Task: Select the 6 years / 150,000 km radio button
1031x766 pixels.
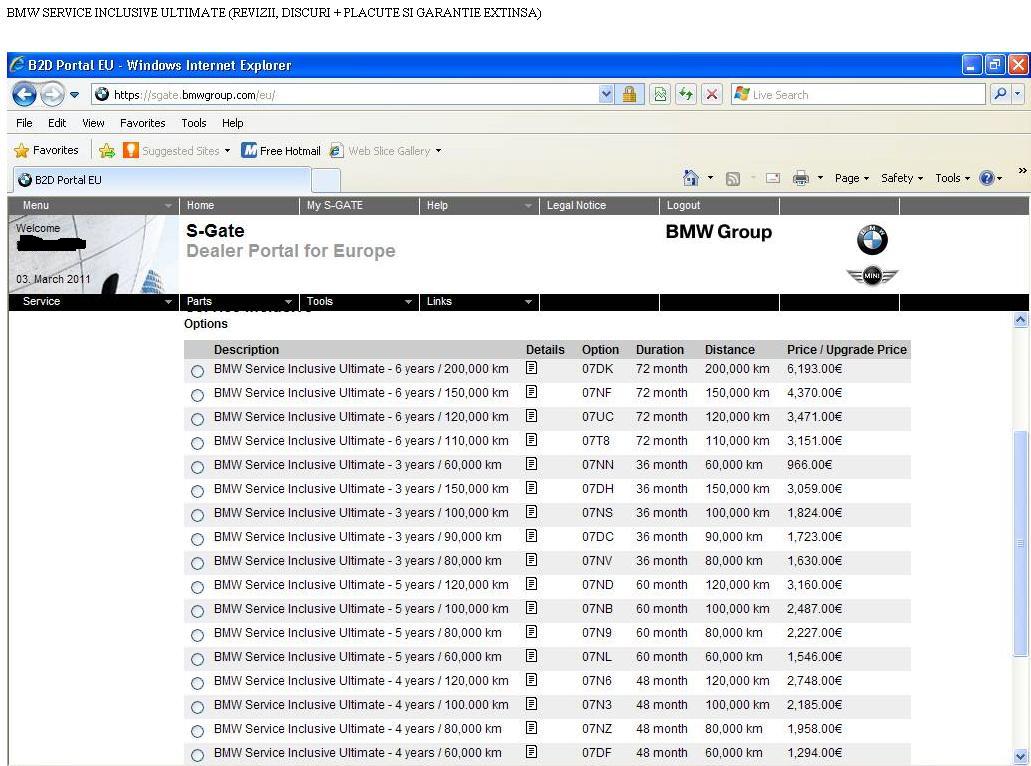Action: 197,395
